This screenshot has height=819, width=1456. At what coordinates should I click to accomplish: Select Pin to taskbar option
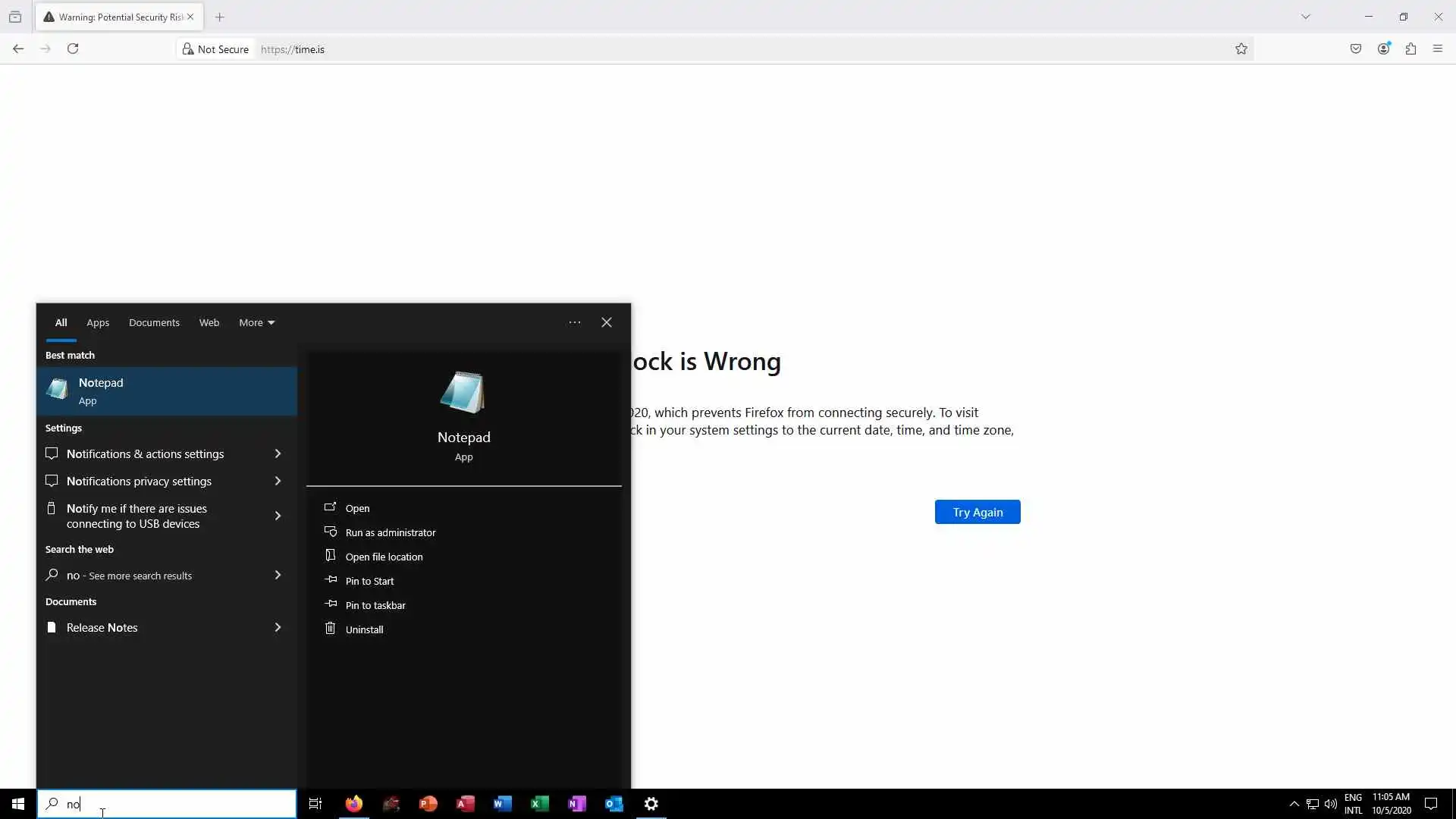pos(375,606)
